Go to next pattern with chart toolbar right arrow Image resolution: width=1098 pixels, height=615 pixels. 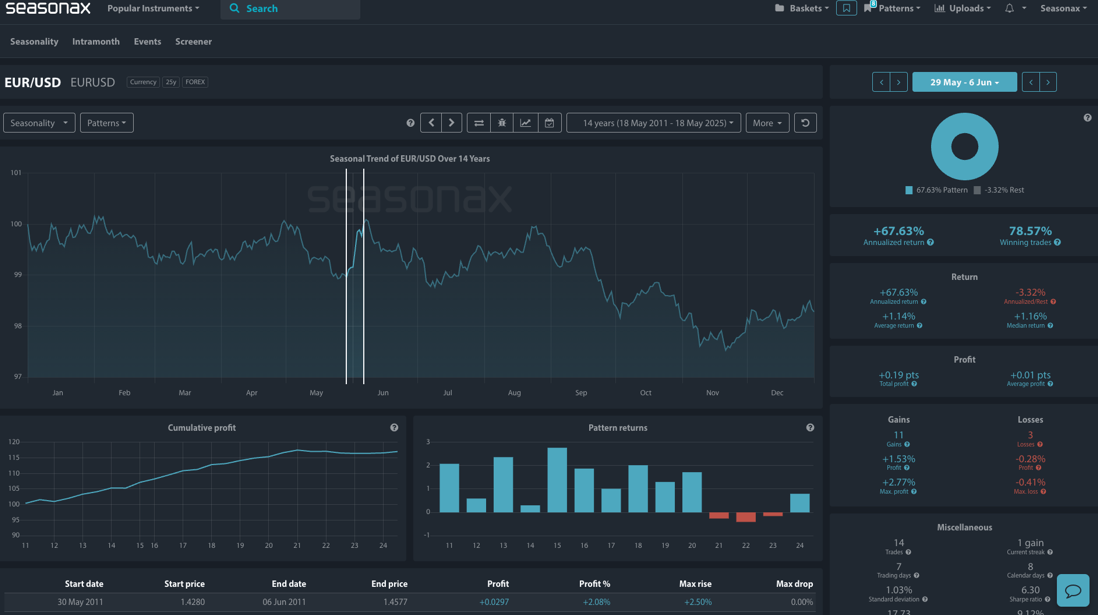pyautogui.click(x=452, y=123)
